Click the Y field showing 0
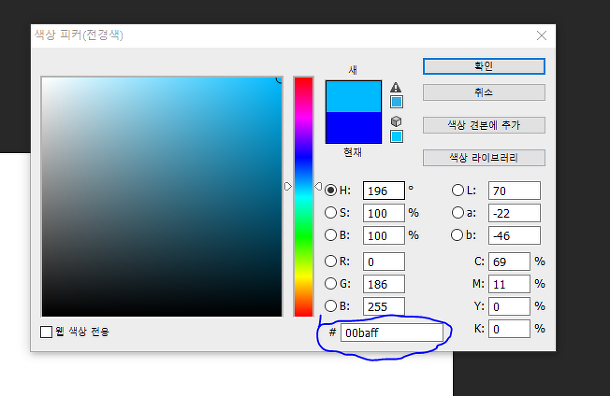 509,307
